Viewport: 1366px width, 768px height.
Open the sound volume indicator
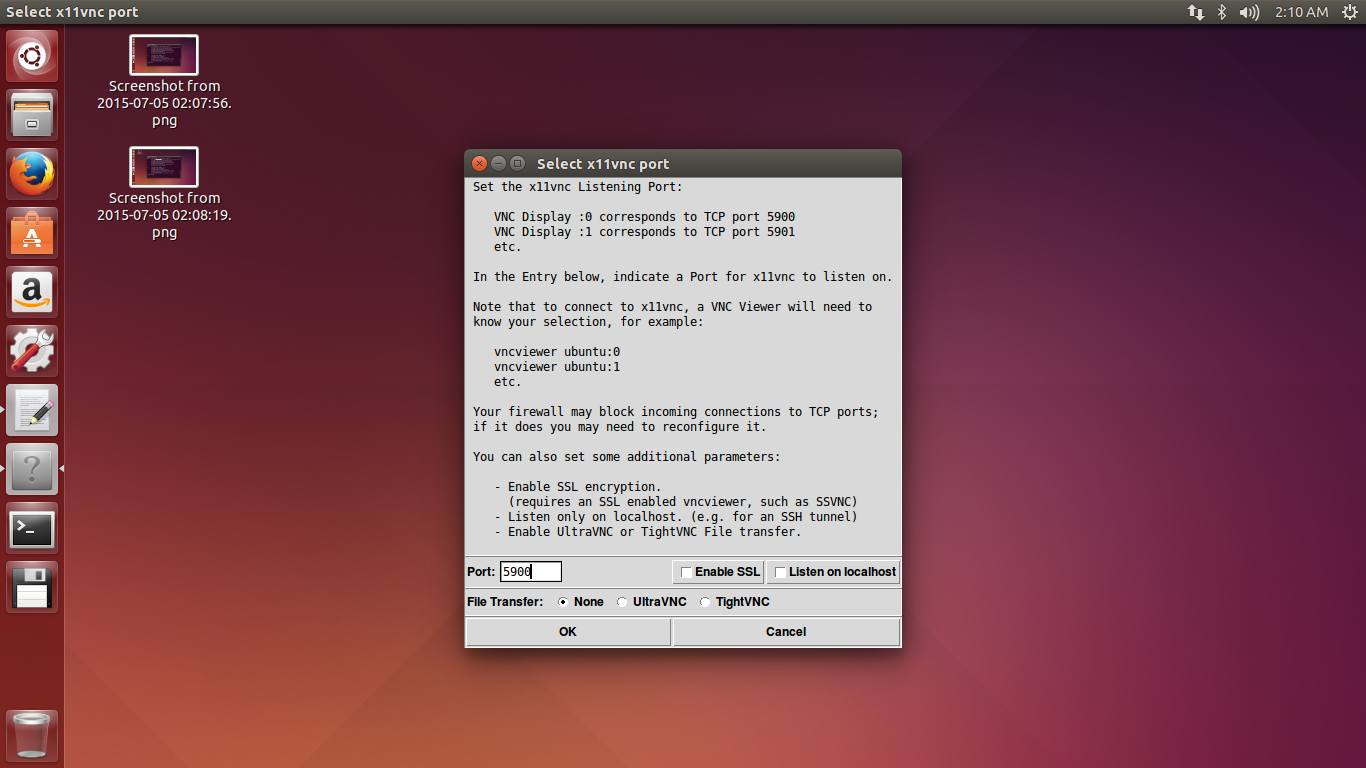point(1249,12)
